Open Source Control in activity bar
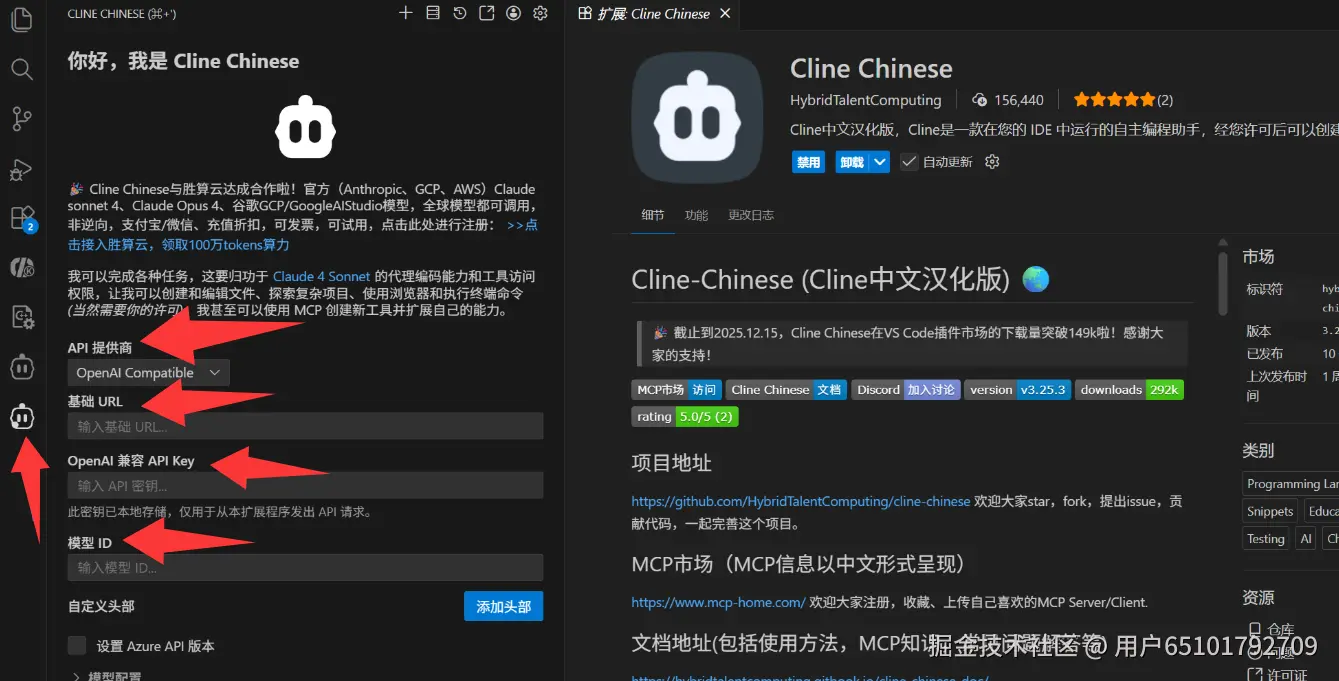The height and width of the screenshot is (681, 1339). point(21,119)
